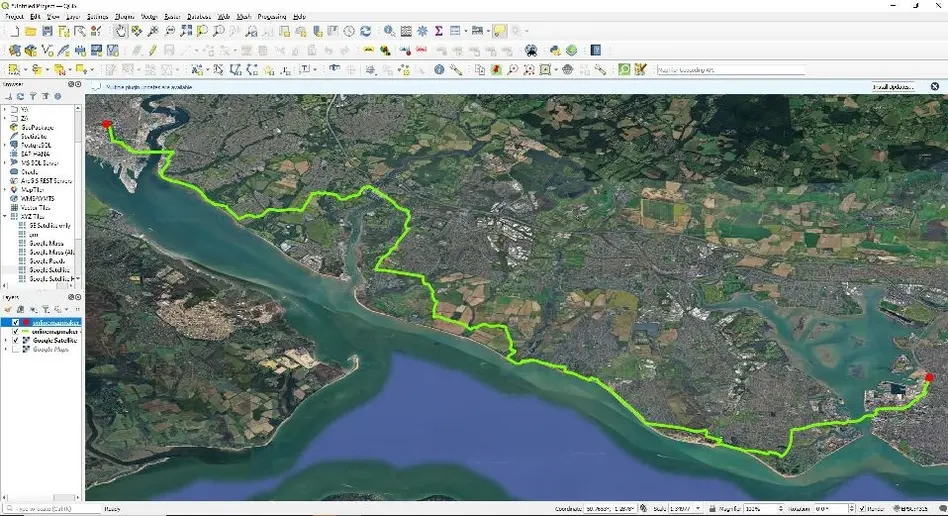948x516 pixels.
Task: Dismiss the plugin update notification bar
Action: coord(937,87)
